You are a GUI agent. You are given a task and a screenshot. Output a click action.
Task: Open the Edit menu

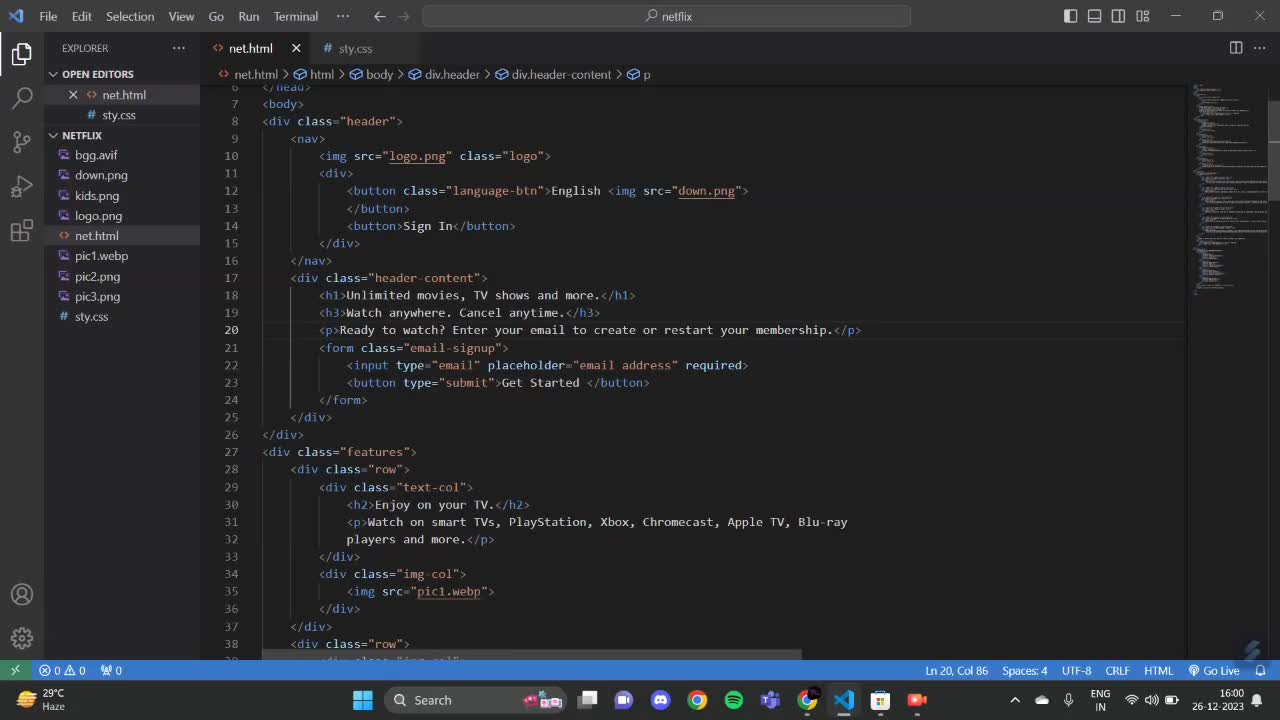coord(82,16)
